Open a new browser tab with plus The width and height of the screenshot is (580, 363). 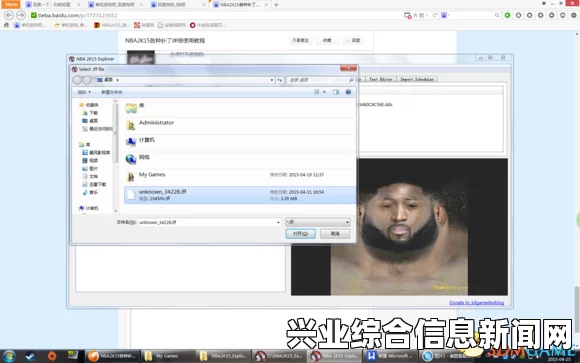click(276, 5)
